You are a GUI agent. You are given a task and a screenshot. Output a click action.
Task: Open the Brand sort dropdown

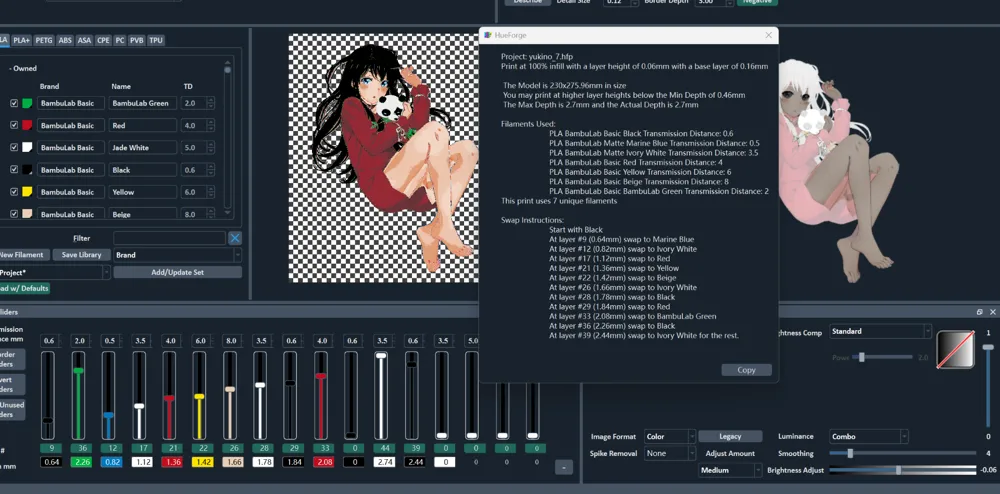click(178, 255)
